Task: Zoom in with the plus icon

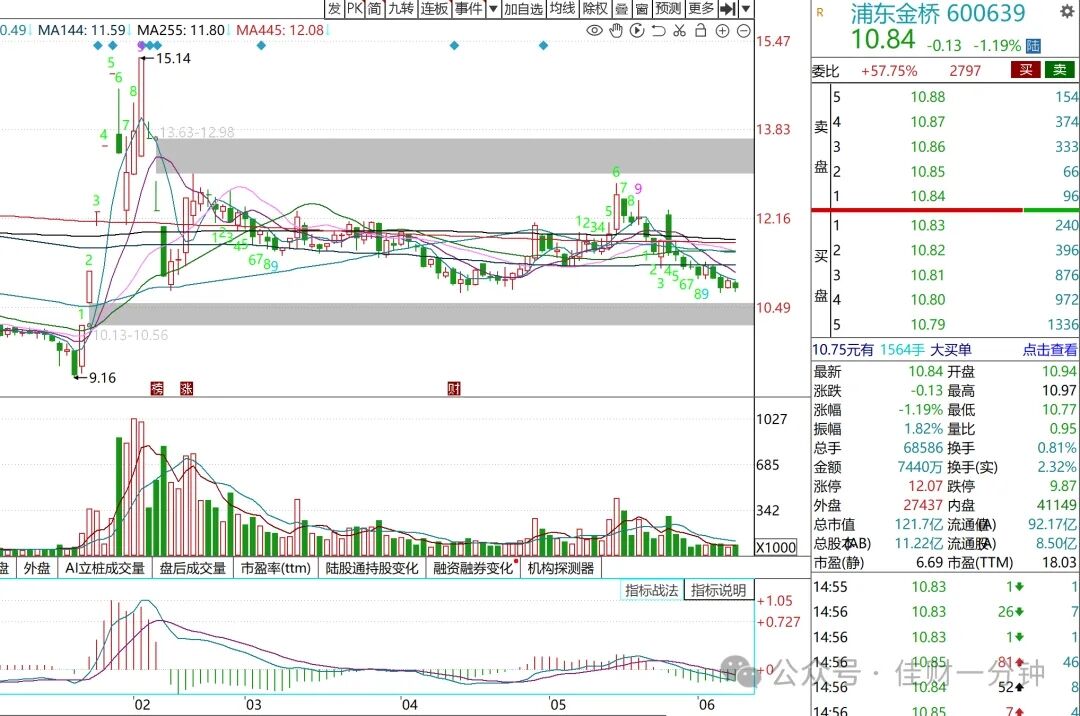Action: click(x=723, y=30)
